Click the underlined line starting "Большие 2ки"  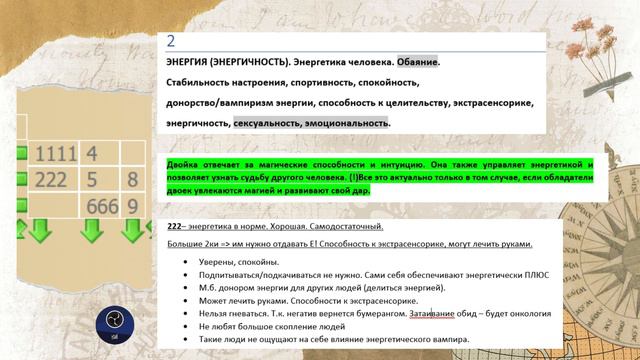coord(350,244)
